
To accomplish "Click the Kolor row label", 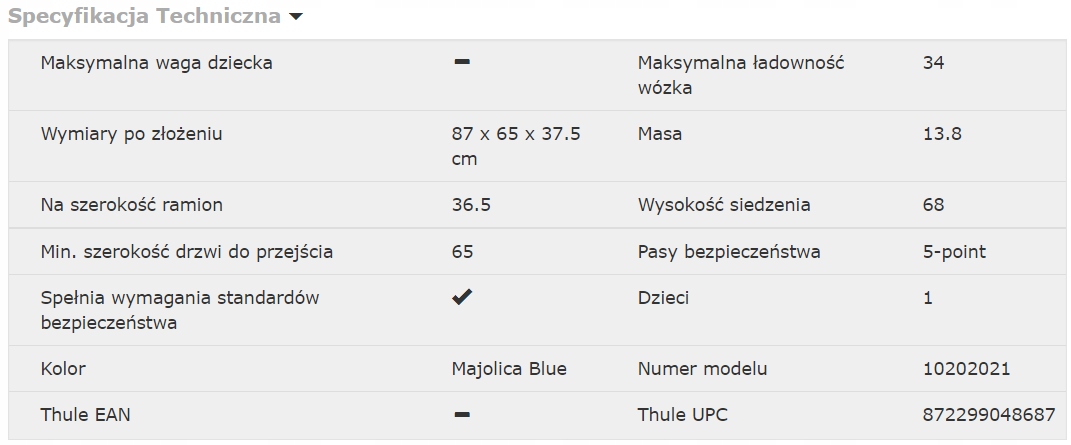I will pyautogui.click(x=63, y=369).
